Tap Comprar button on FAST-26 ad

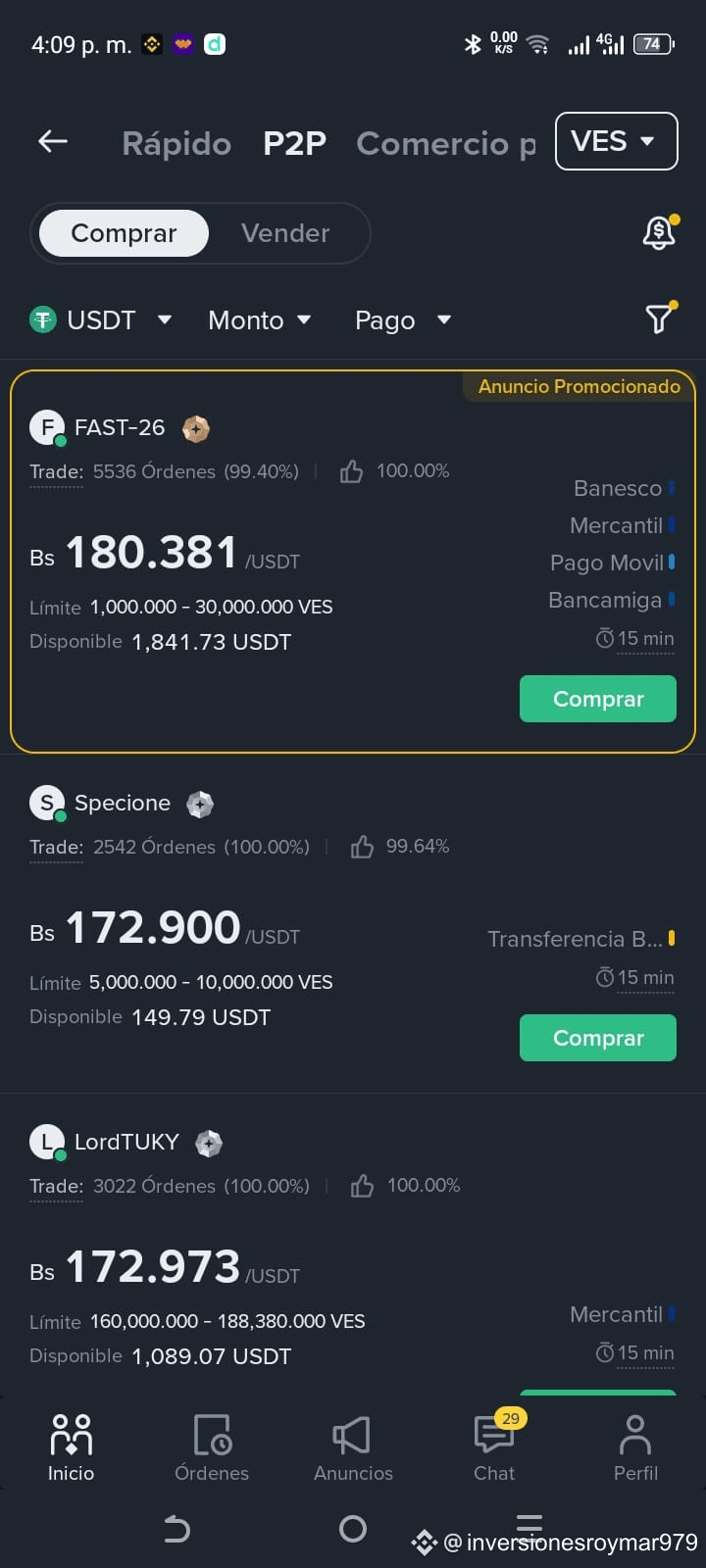(x=598, y=699)
